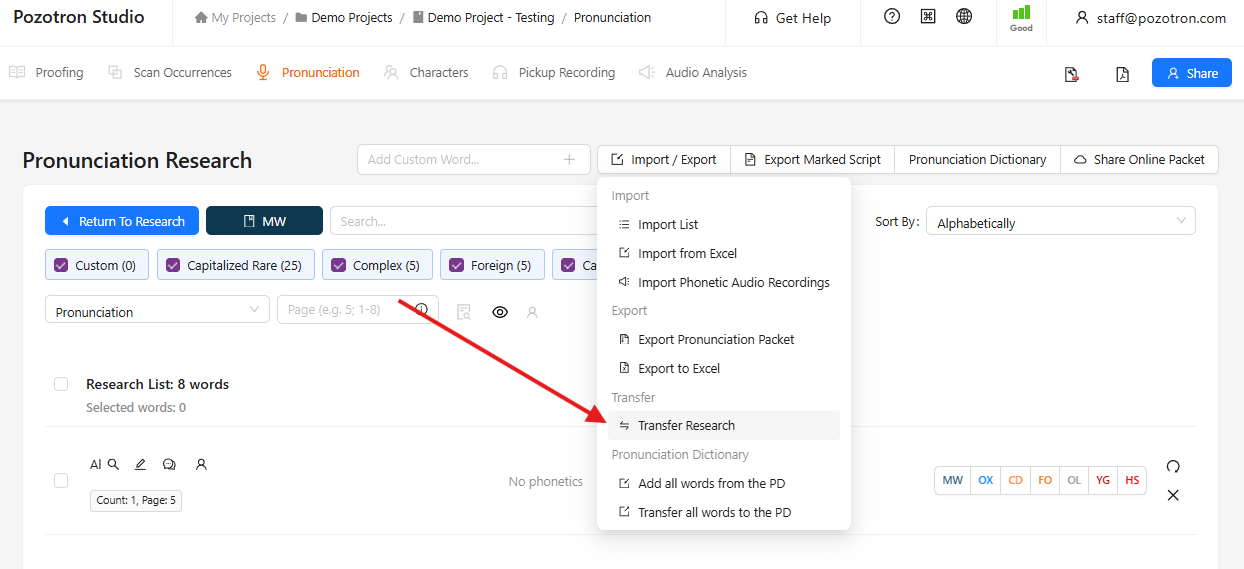Click the AI search icon on word row
Screen dimensions: 1244x569
pyautogui.click(x=105, y=464)
